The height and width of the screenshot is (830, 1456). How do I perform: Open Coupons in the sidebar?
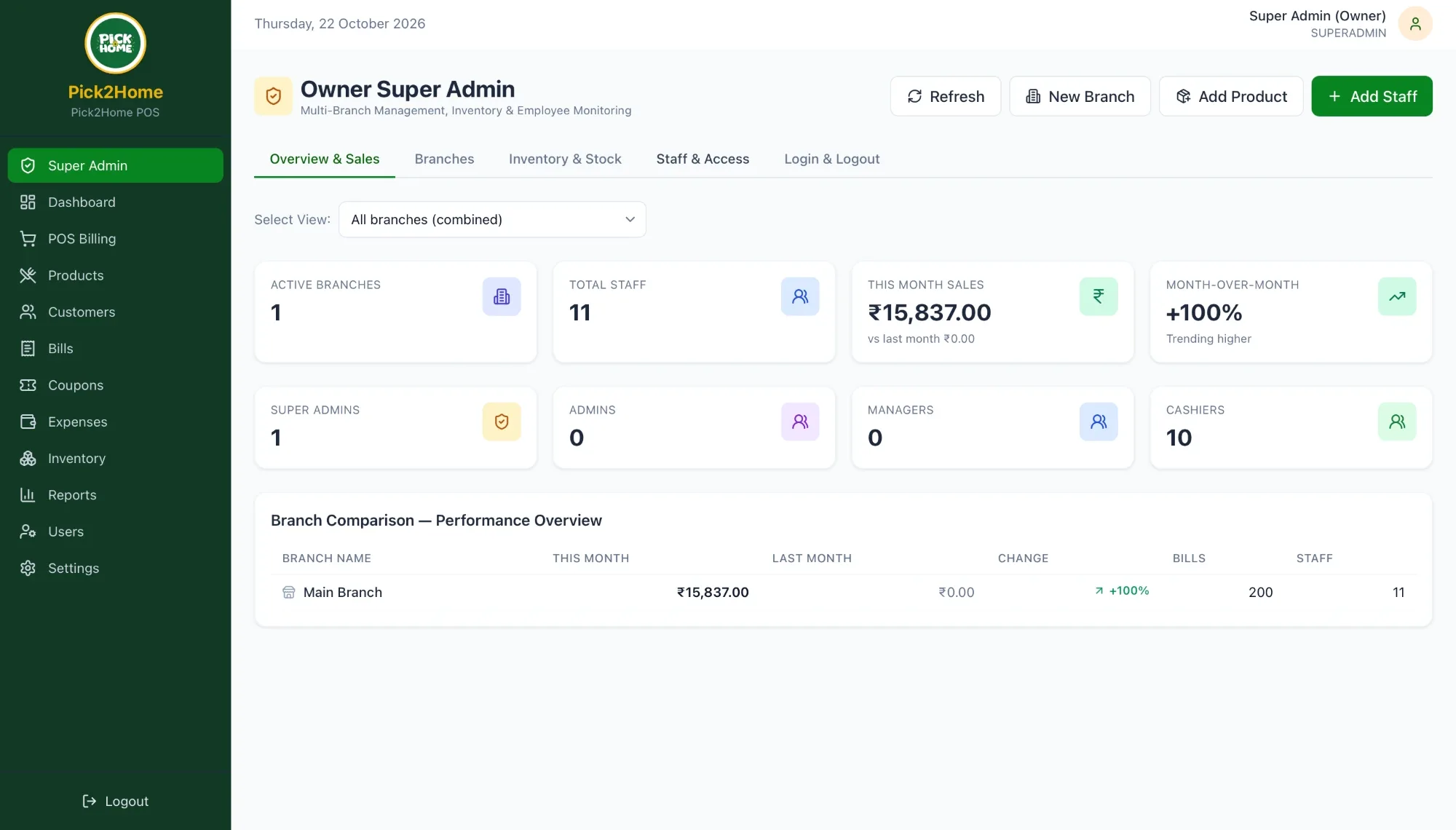point(115,385)
